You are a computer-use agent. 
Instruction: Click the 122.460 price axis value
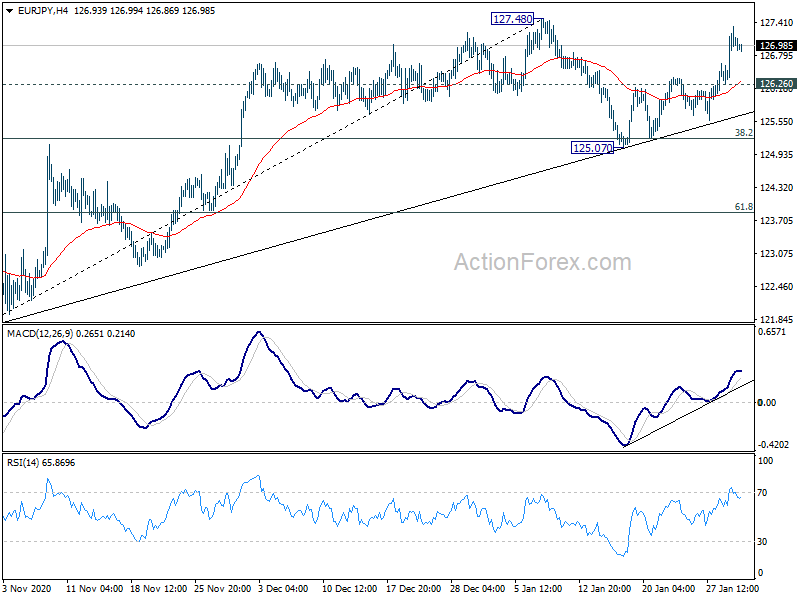point(777,287)
